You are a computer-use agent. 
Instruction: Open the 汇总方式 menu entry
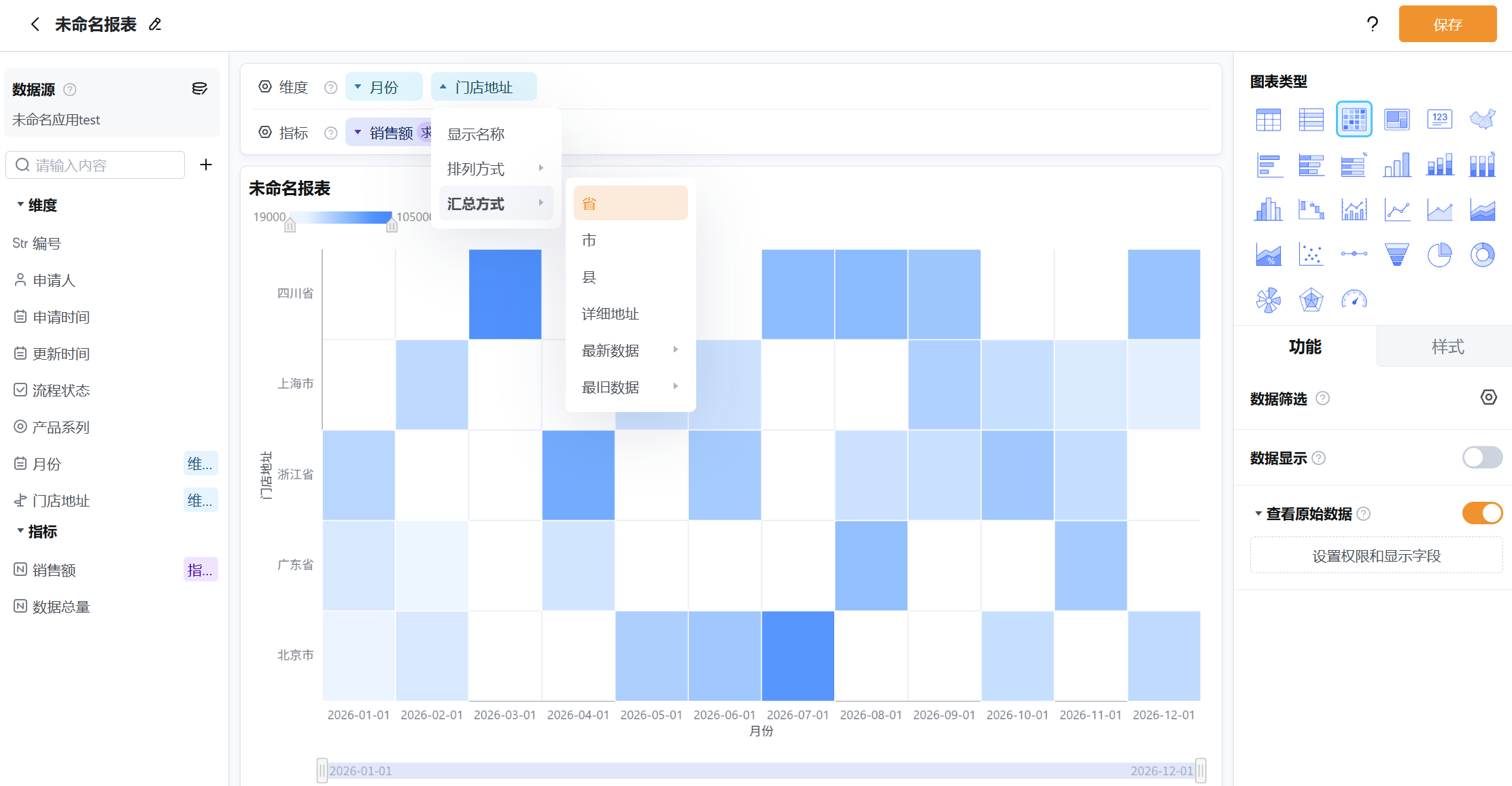pos(496,203)
